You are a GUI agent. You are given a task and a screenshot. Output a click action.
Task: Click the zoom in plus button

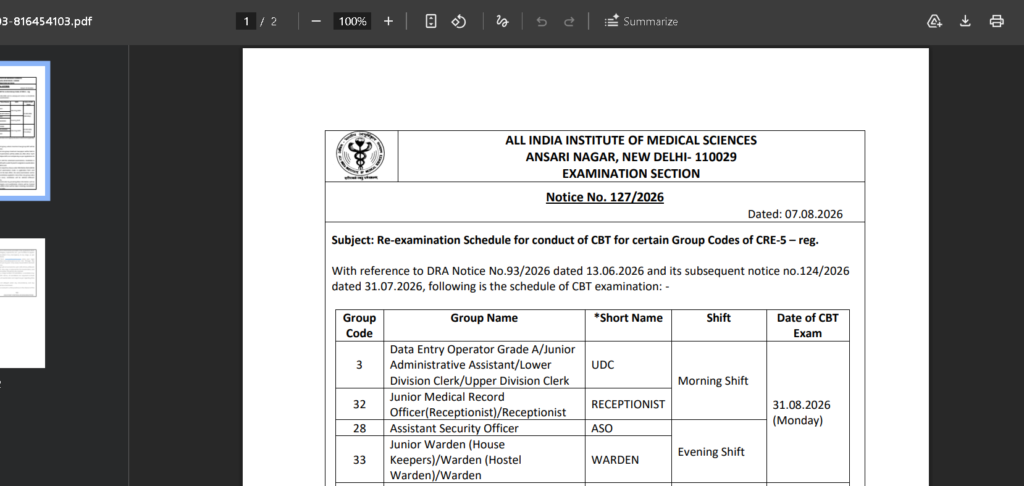389,22
